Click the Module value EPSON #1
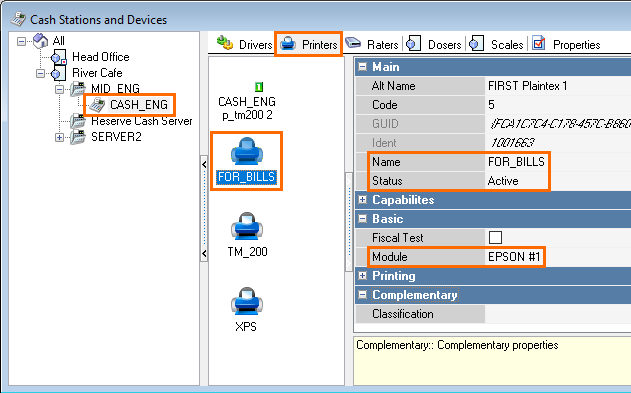 coord(514,257)
